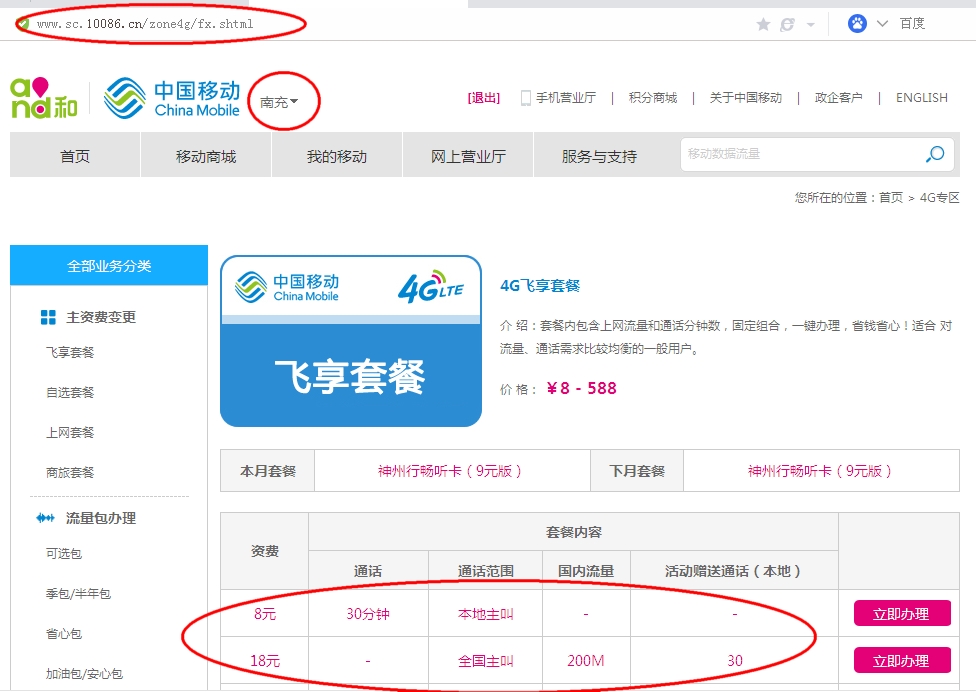The height and width of the screenshot is (692, 976).
Task: Click the grid icon beside 主资费变更
Action: tap(48, 317)
